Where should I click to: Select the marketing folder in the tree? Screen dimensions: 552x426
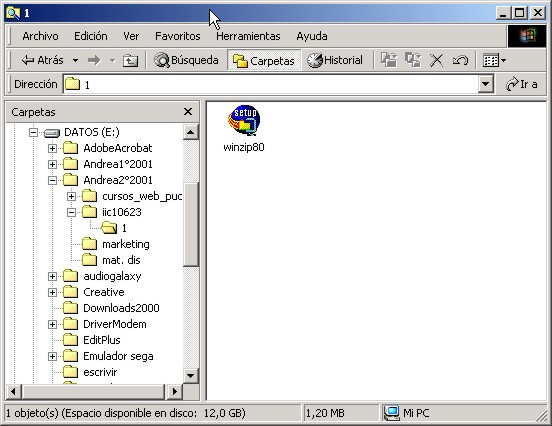tap(126, 244)
